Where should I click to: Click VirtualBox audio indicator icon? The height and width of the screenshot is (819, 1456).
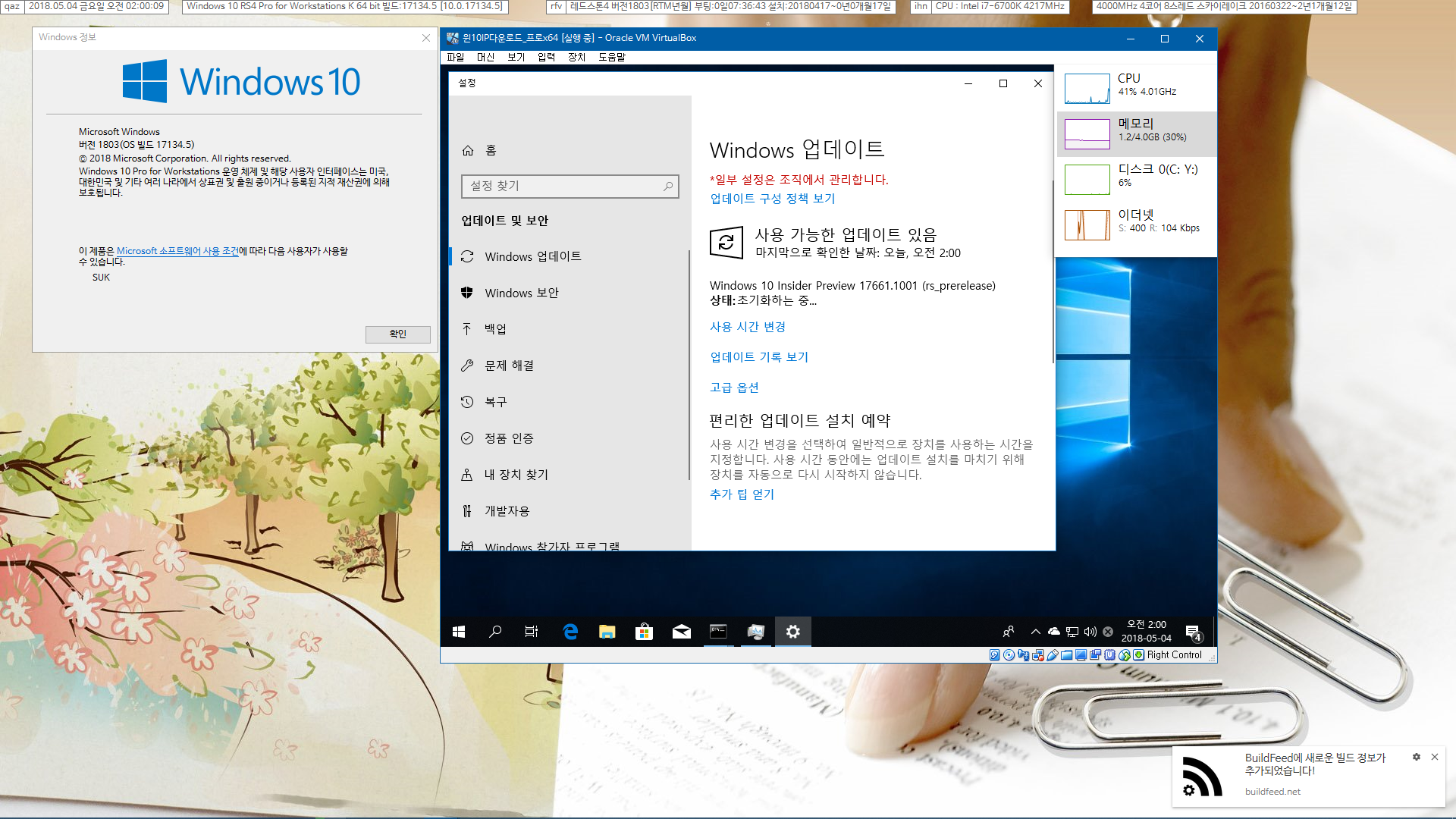click(1024, 655)
